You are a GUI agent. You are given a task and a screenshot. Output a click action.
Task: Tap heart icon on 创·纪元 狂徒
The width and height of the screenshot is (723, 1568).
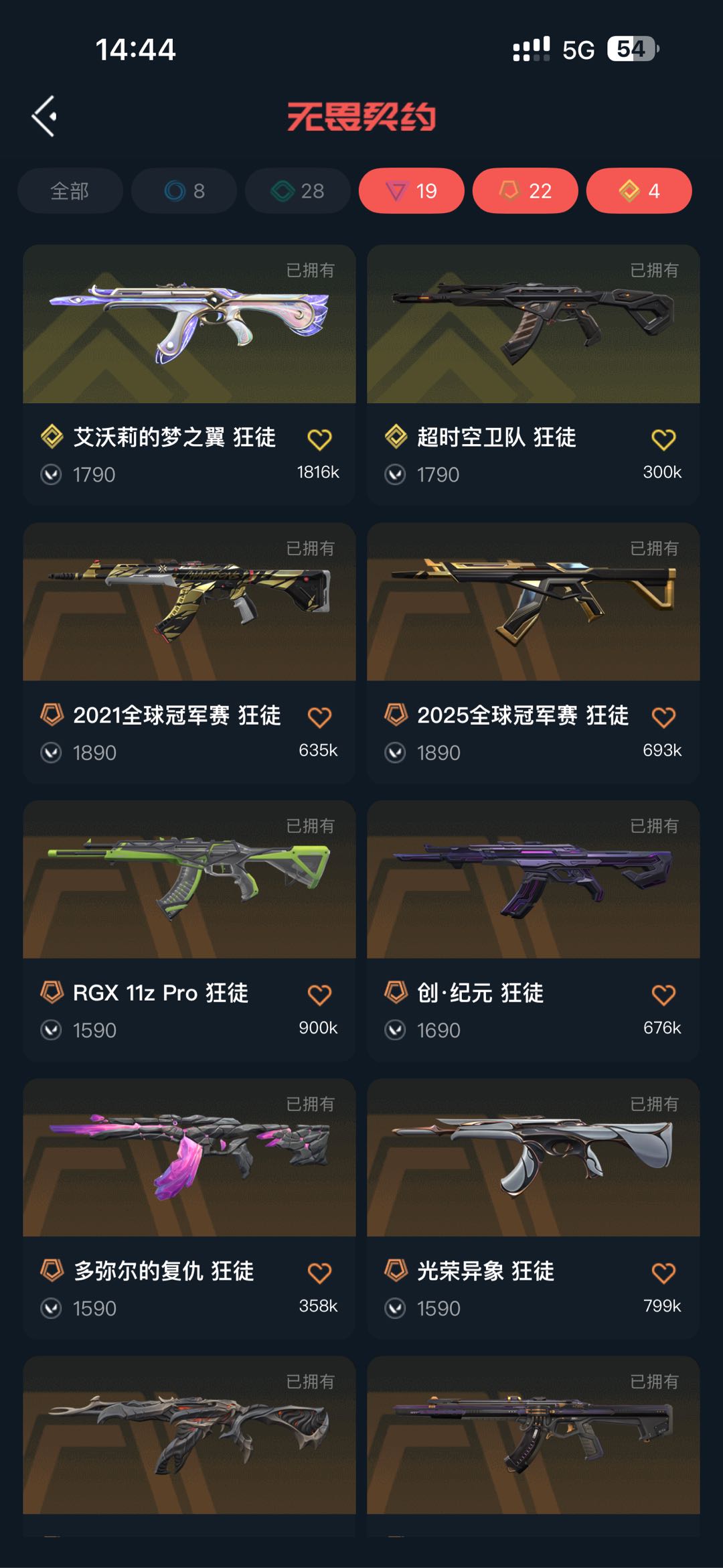(x=663, y=995)
